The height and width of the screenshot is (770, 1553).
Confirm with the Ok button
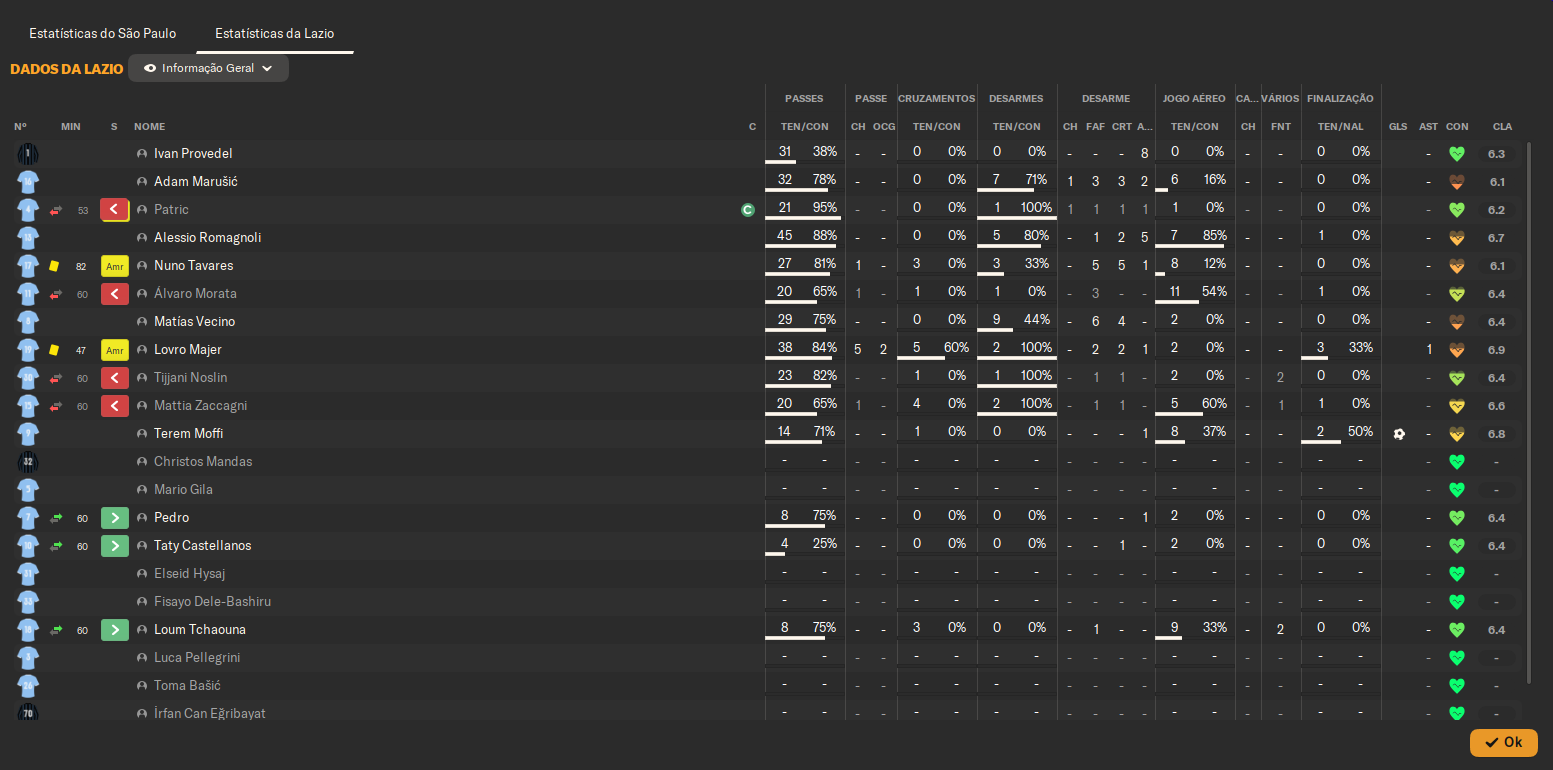[1503, 743]
